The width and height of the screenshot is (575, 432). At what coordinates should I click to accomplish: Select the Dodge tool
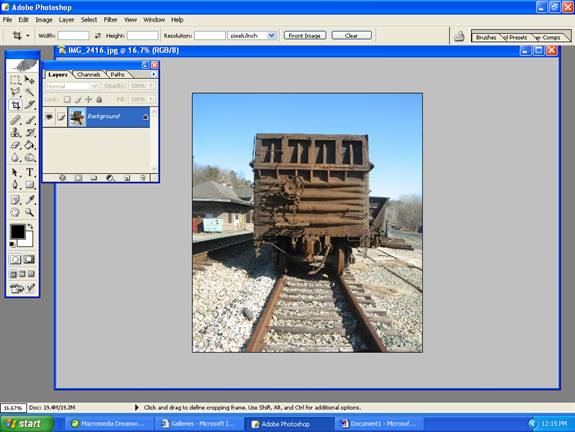coord(29,158)
